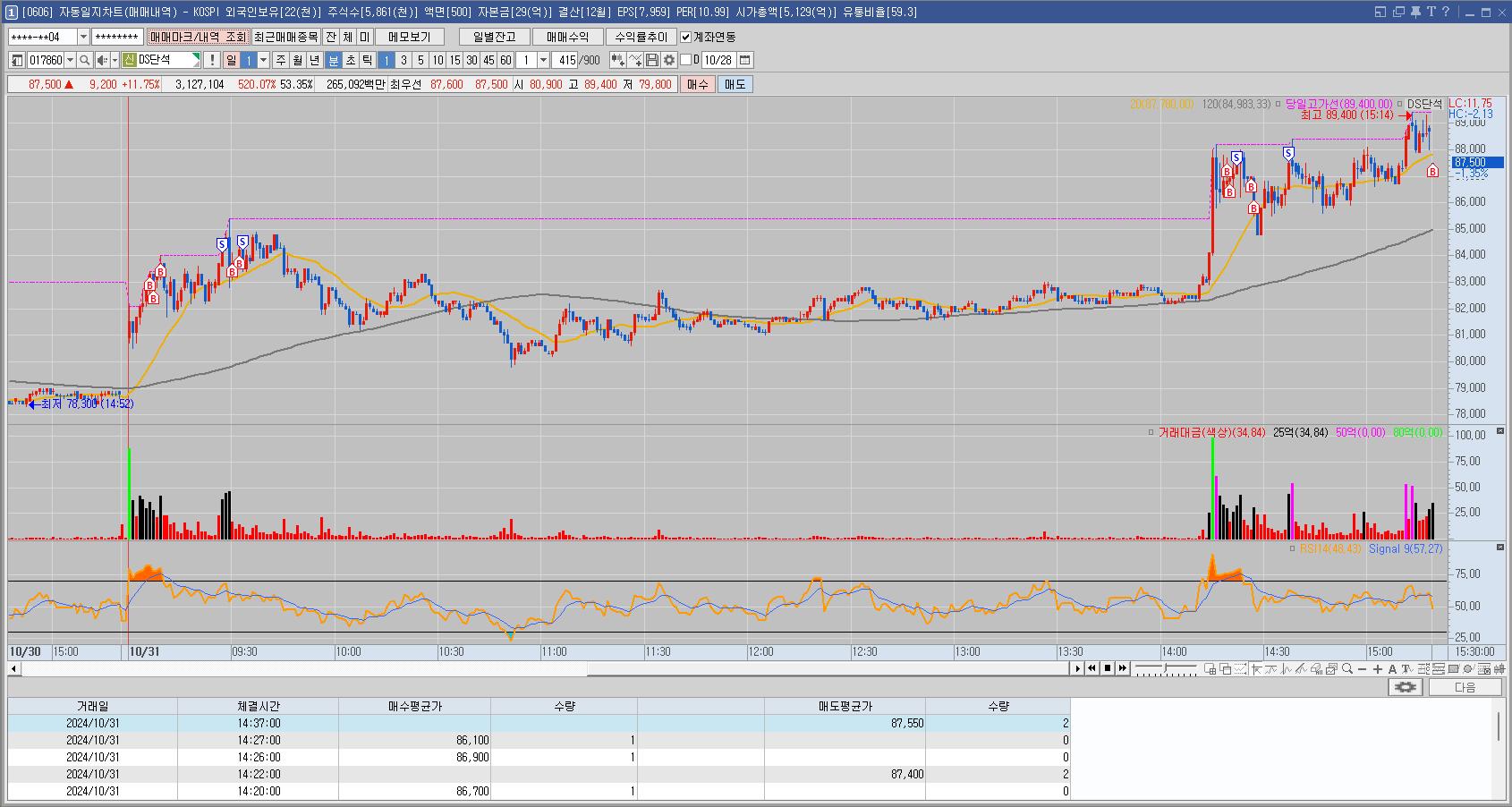Image resolution: width=1512 pixels, height=807 pixels.
Task: Click the rewind button in replay controls
Action: 1092,668
